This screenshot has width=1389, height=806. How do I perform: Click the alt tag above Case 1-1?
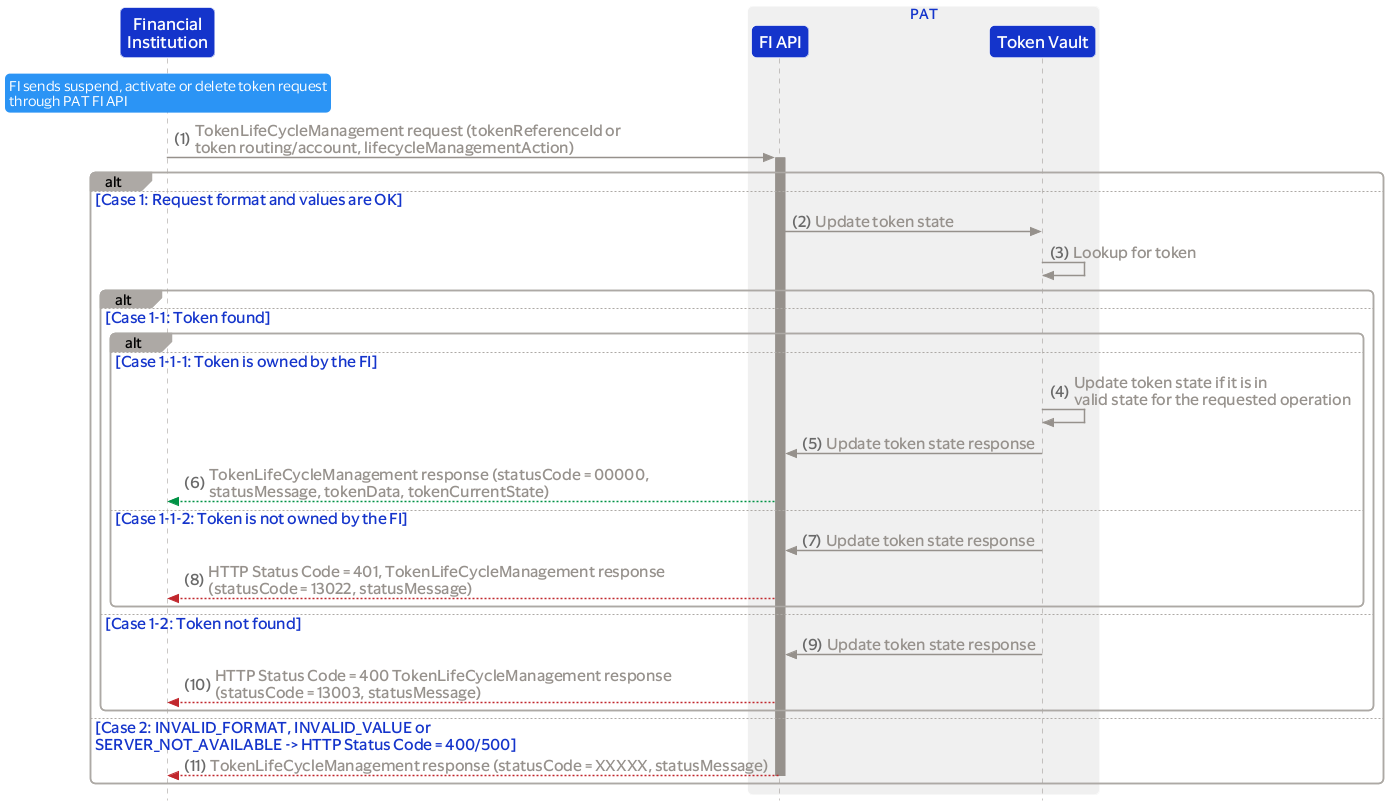[x=125, y=300]
